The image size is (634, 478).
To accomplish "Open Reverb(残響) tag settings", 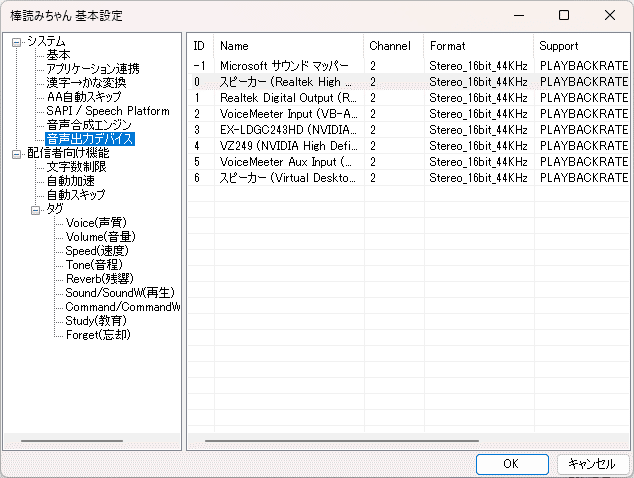I will tap(99, 279).
